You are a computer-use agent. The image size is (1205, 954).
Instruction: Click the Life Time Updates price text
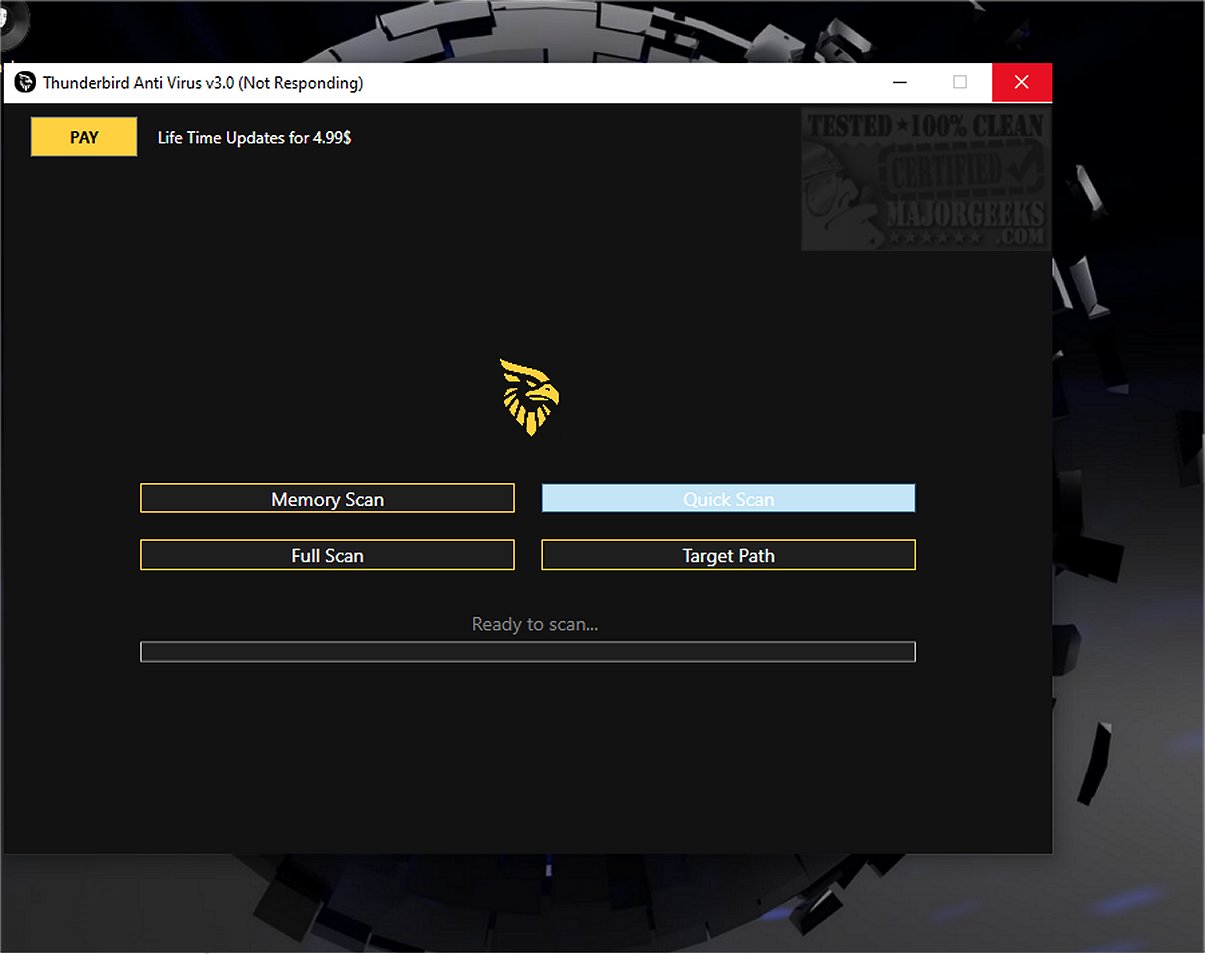pos(254,138)
